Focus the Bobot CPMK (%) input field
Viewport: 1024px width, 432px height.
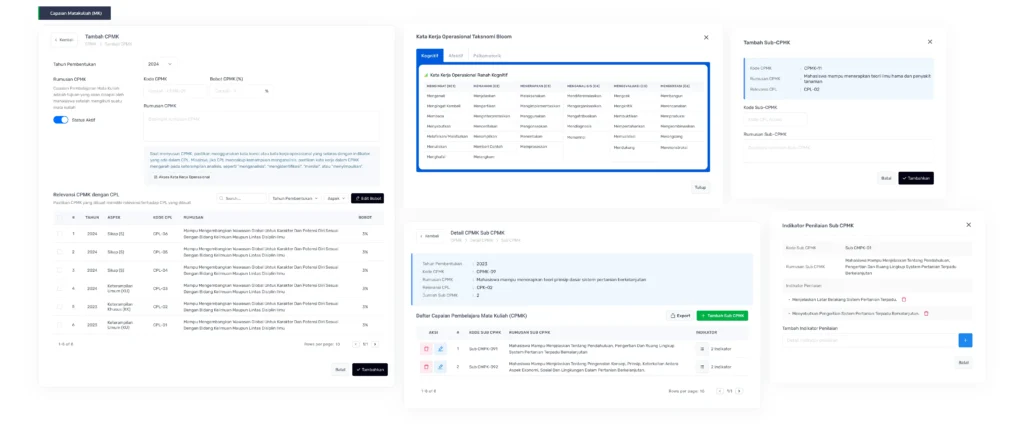pyautogui.click(x=240, y=91)
